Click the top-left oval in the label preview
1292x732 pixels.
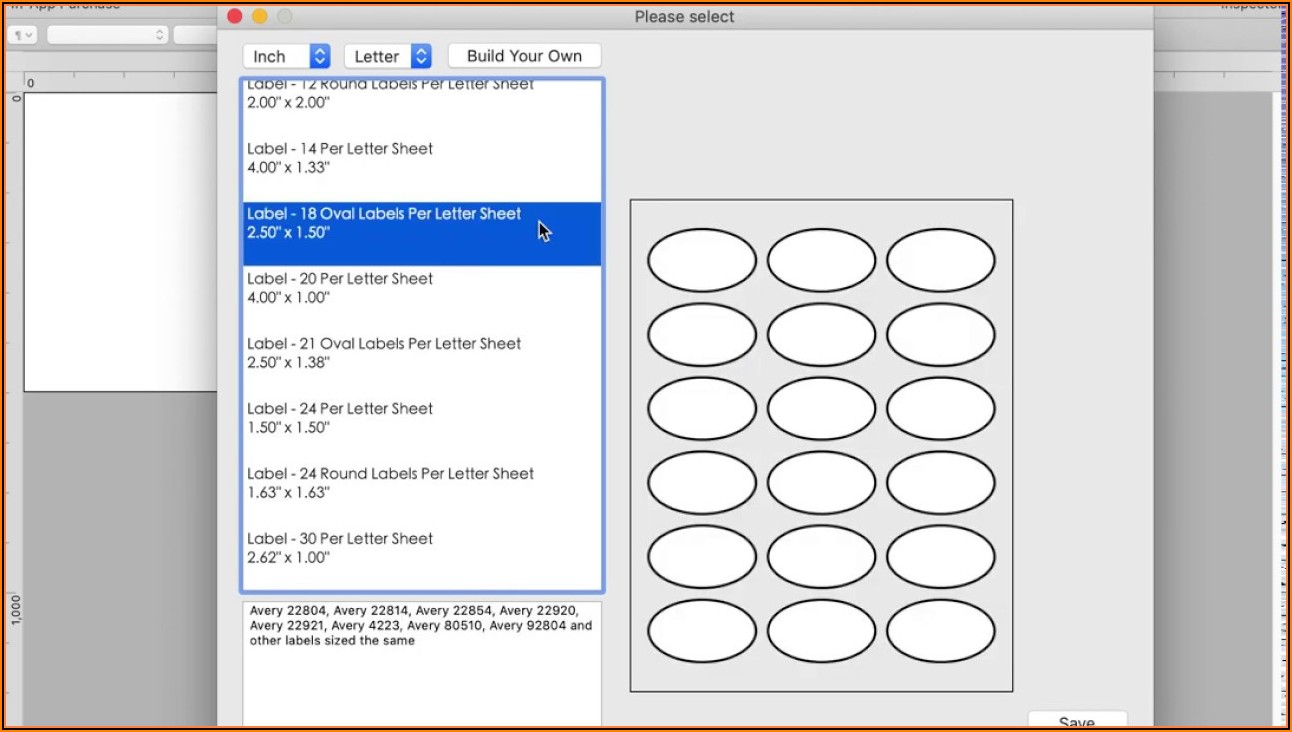[x=701, y=260]
